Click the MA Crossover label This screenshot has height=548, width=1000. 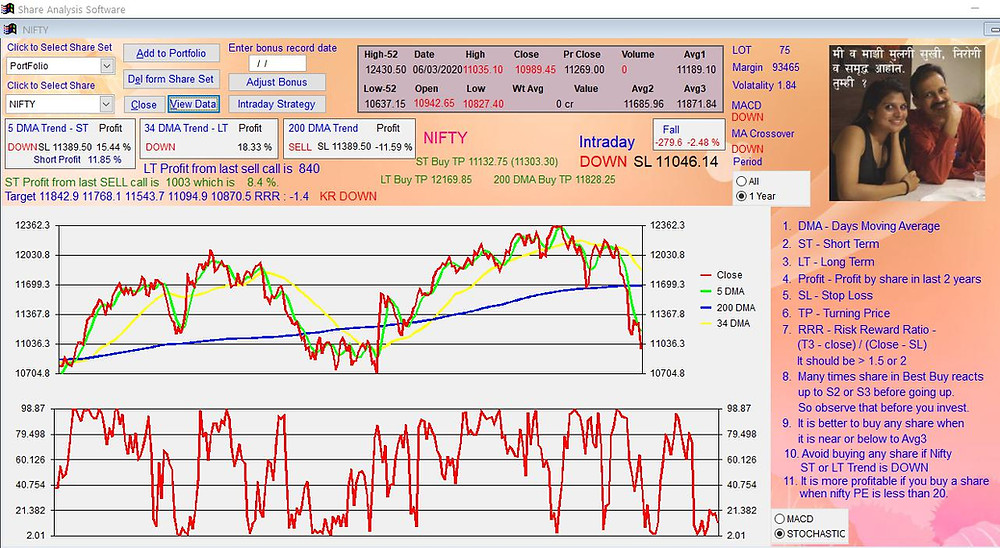pos(763,133)
